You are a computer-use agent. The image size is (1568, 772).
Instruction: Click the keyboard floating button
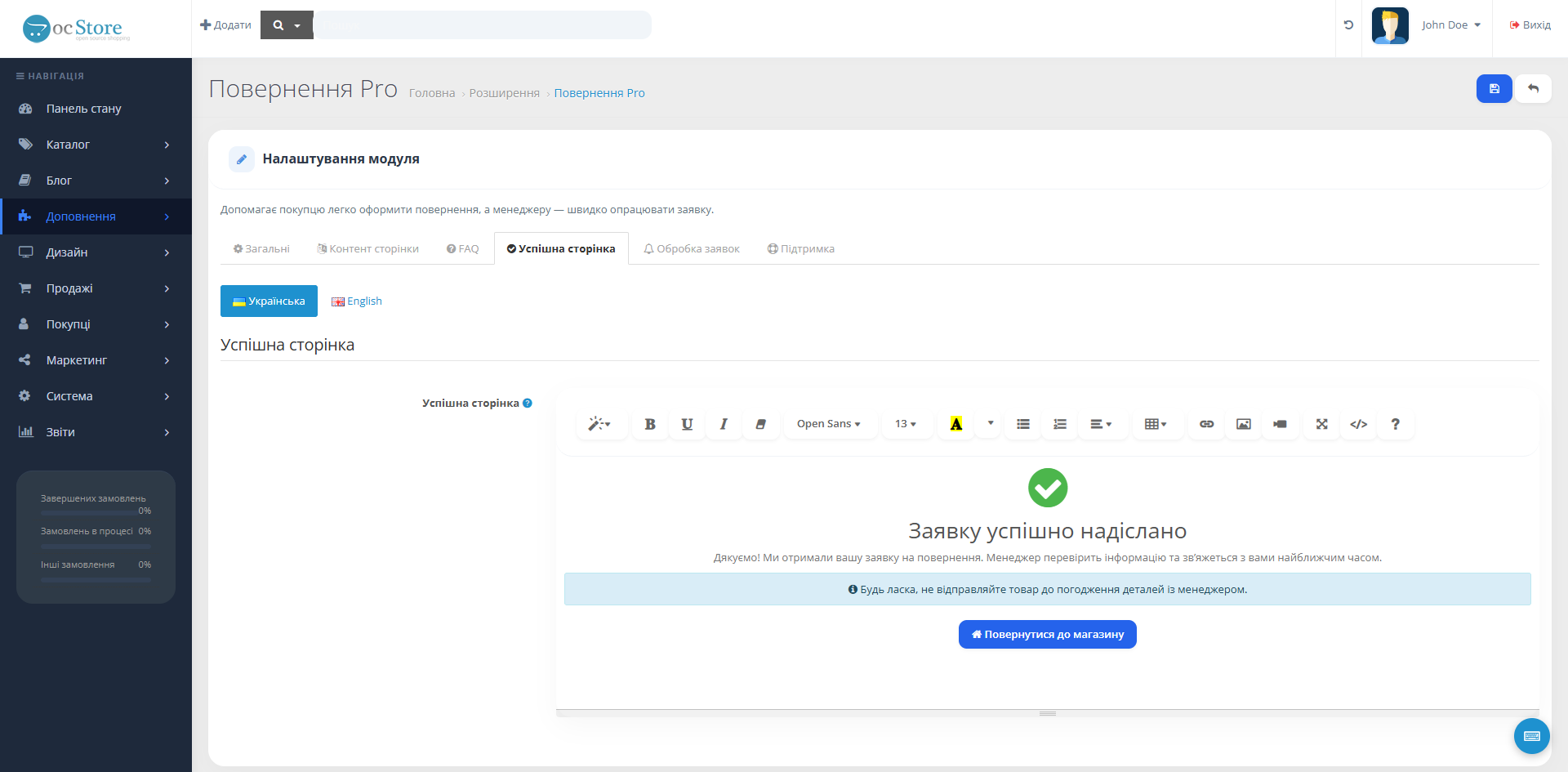(x=1532, y=736)
